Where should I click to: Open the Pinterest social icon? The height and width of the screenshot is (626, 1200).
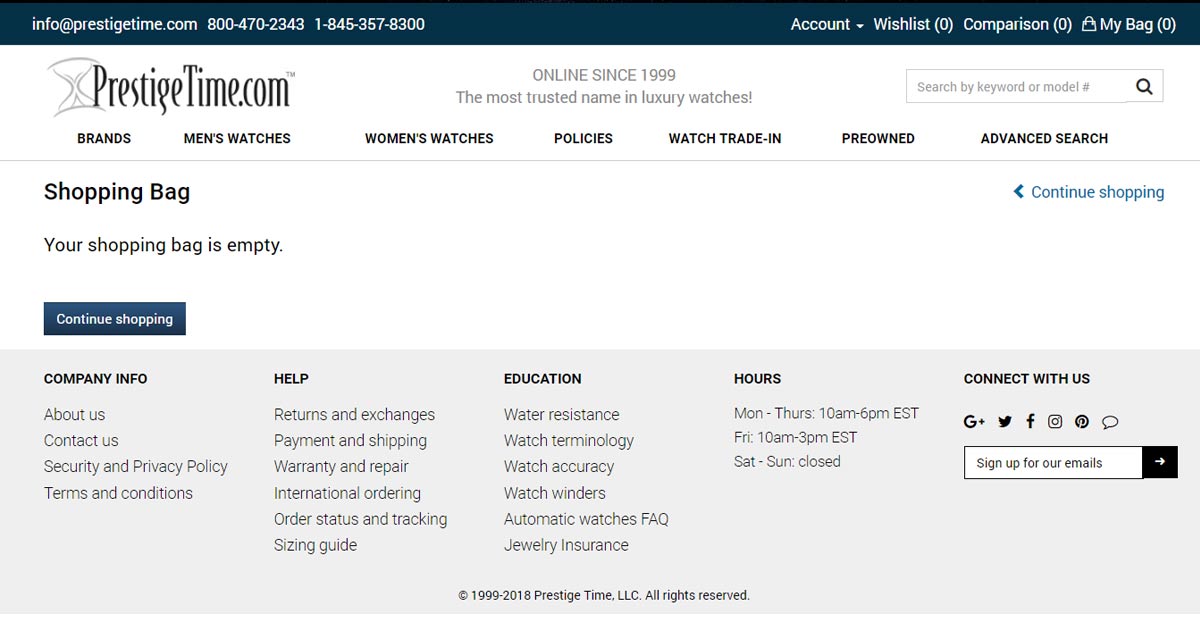1082,422
